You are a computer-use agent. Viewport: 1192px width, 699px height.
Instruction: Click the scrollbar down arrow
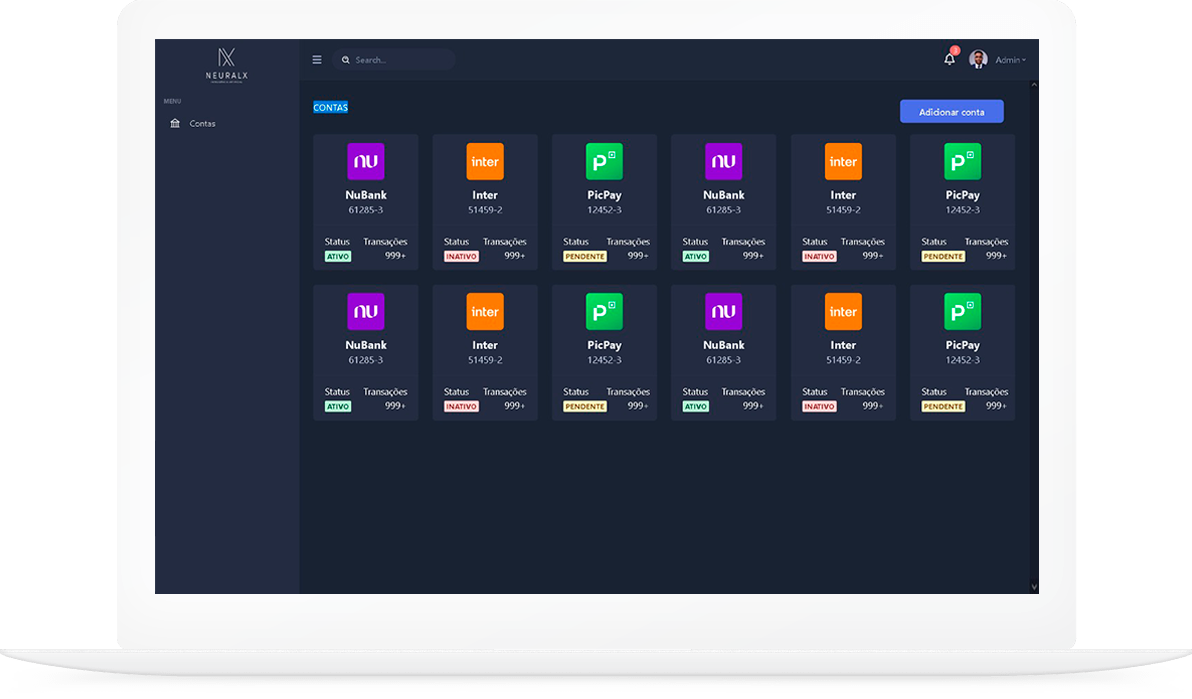[1034, 586]
